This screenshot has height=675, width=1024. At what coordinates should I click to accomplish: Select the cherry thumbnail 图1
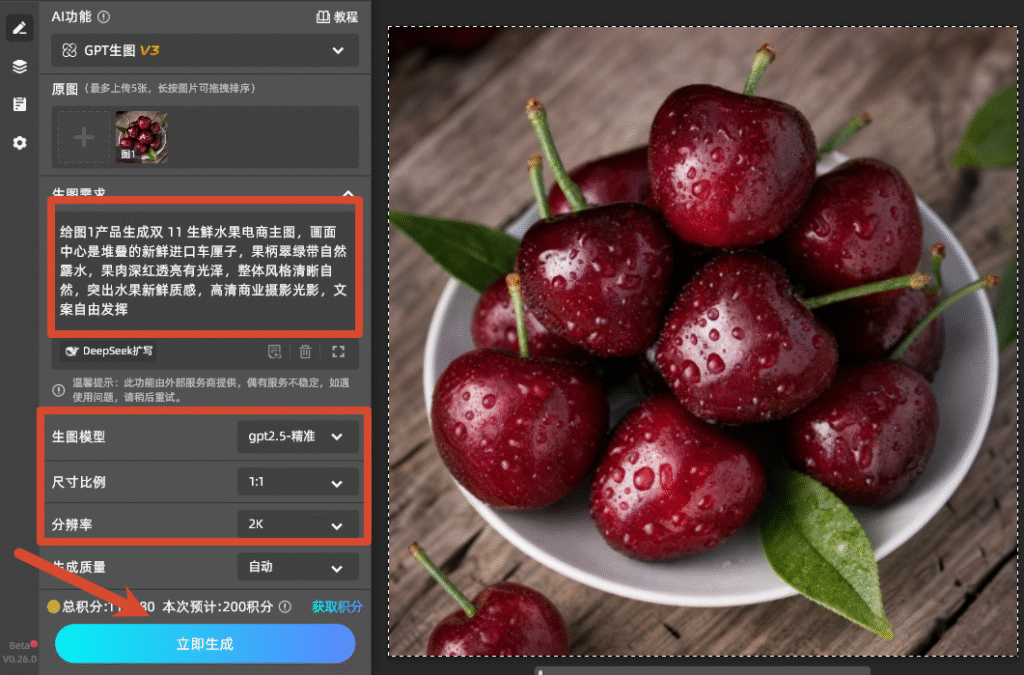[x=142, y=137]
